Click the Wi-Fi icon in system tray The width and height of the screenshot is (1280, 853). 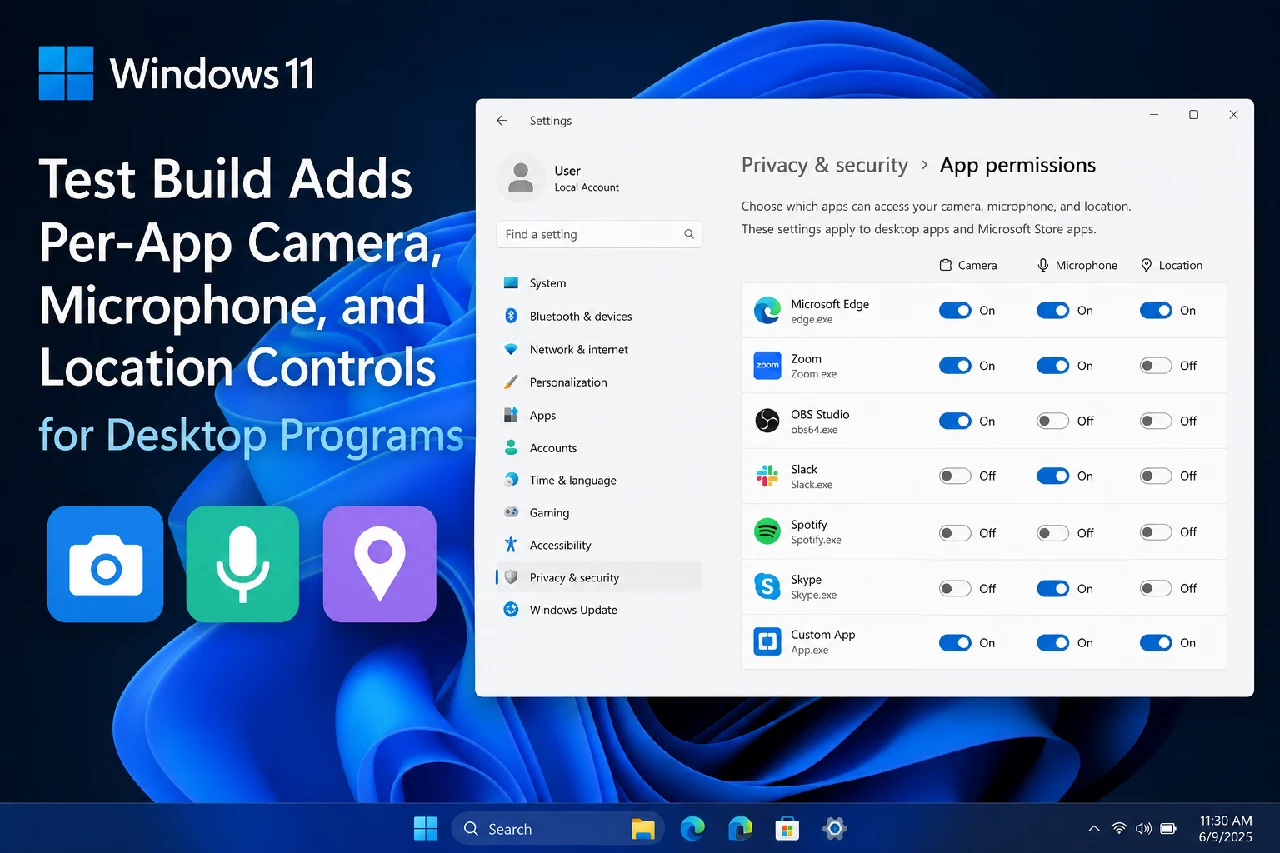[x=1119, y=829]
